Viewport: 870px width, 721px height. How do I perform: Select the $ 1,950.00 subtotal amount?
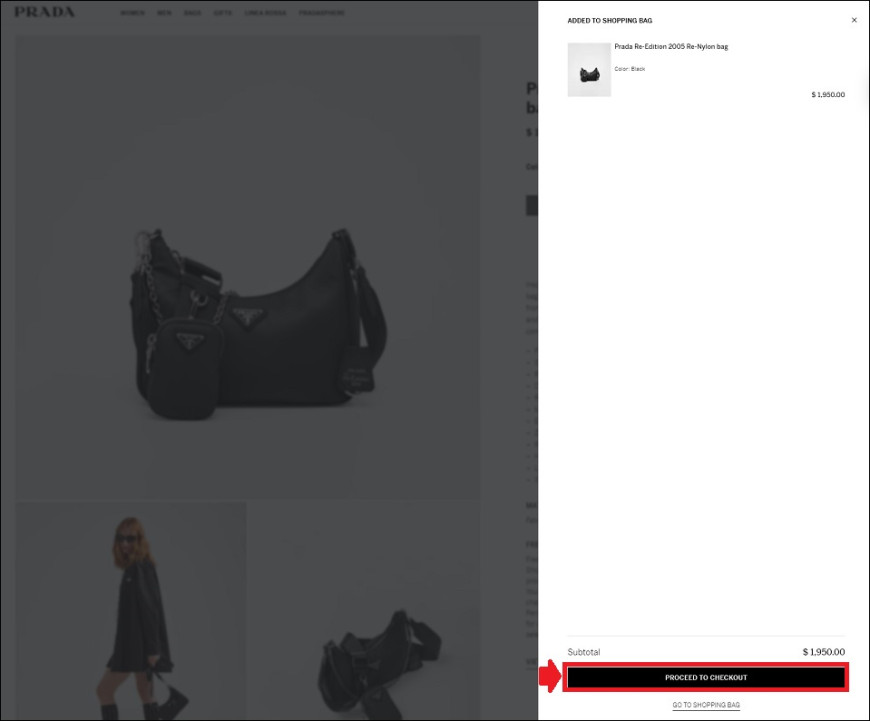point(823,652)
